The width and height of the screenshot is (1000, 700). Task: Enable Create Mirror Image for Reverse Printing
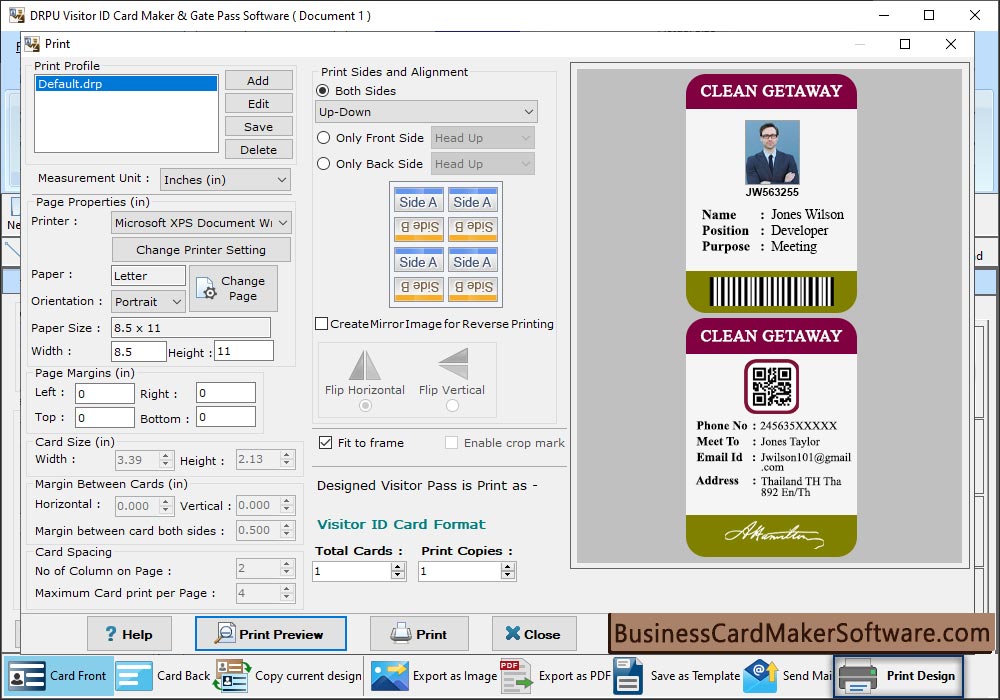click(322, 324)
